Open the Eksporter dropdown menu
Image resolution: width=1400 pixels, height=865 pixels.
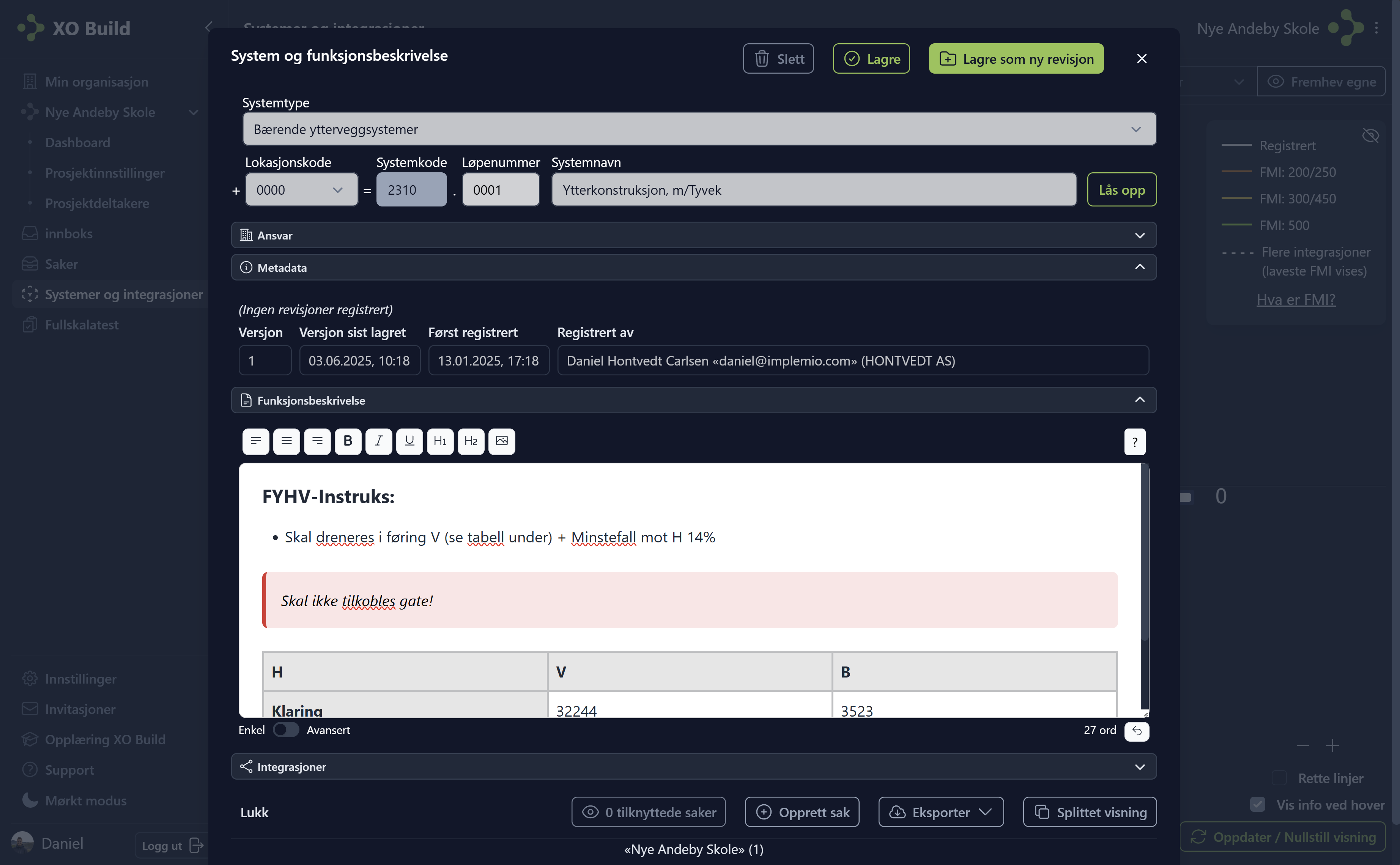tap(941, 812)
